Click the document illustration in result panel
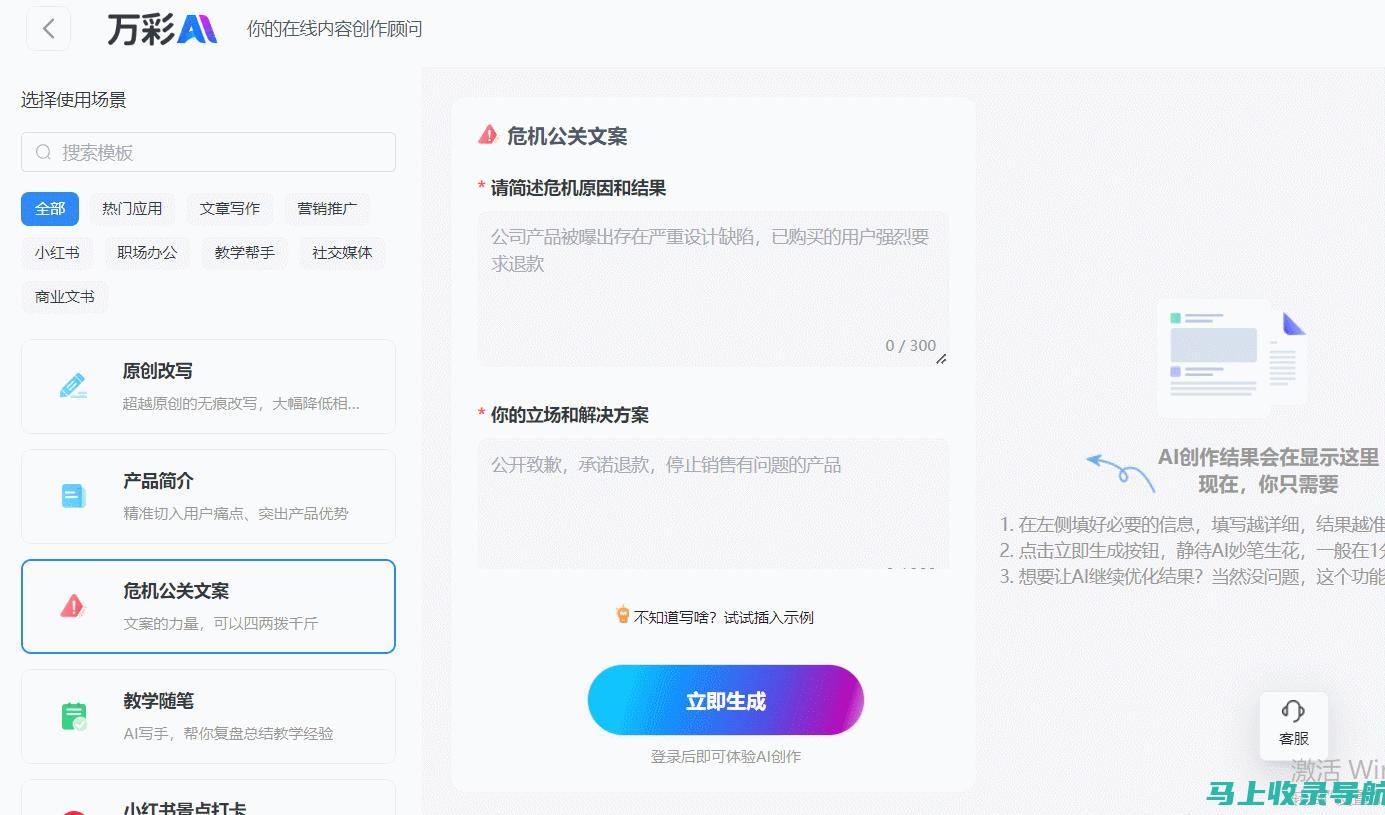1385x815 pixels. 1232,358
